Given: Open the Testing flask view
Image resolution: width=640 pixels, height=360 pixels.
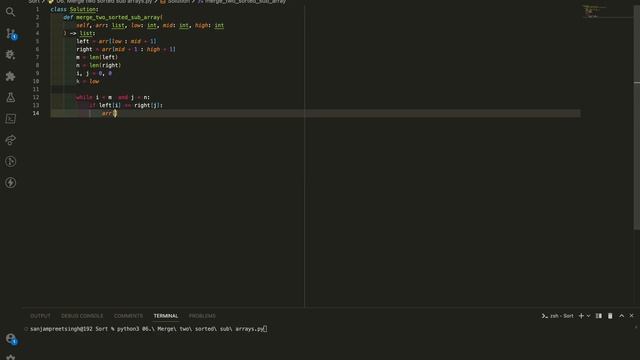Looking at the screenshot, I should coord(10,97).
